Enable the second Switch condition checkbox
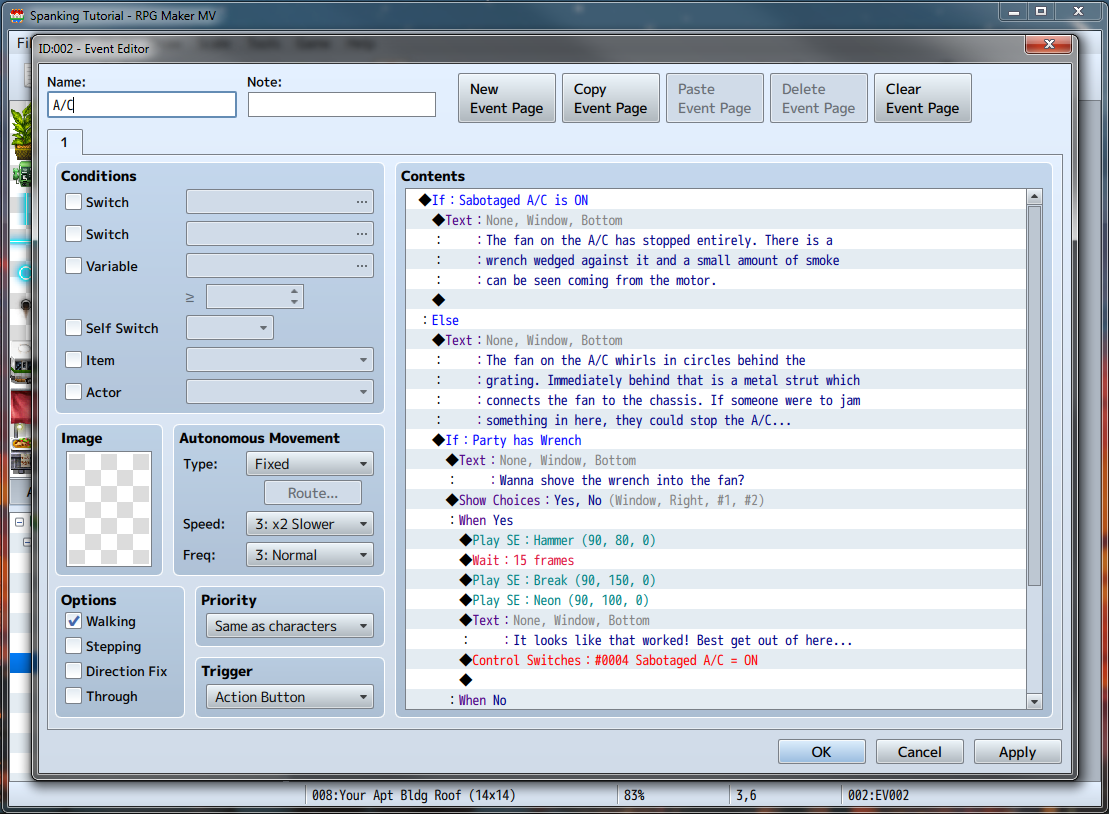 [73, 233]
